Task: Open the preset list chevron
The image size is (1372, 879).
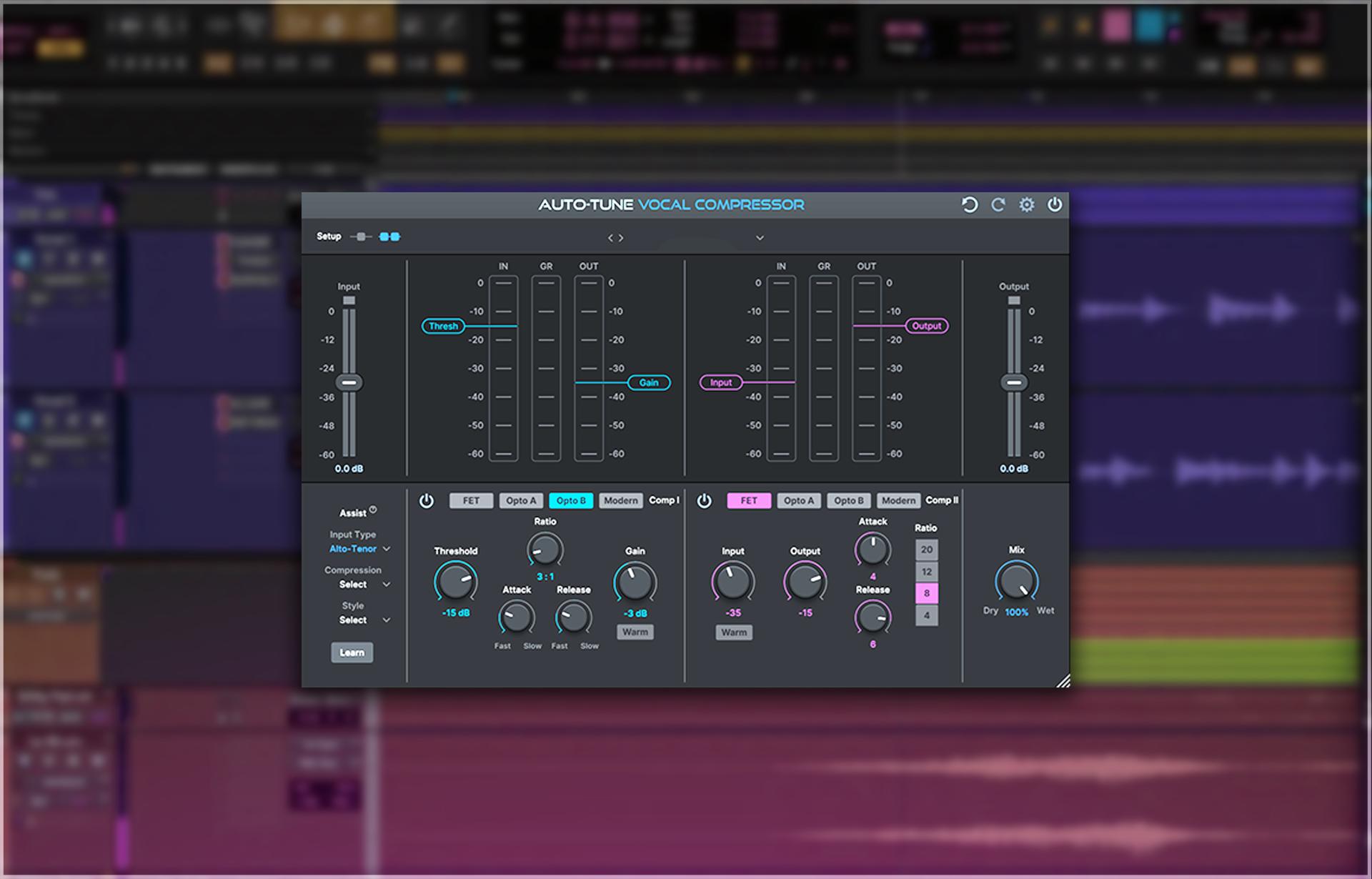Action: tap(760, 238)
